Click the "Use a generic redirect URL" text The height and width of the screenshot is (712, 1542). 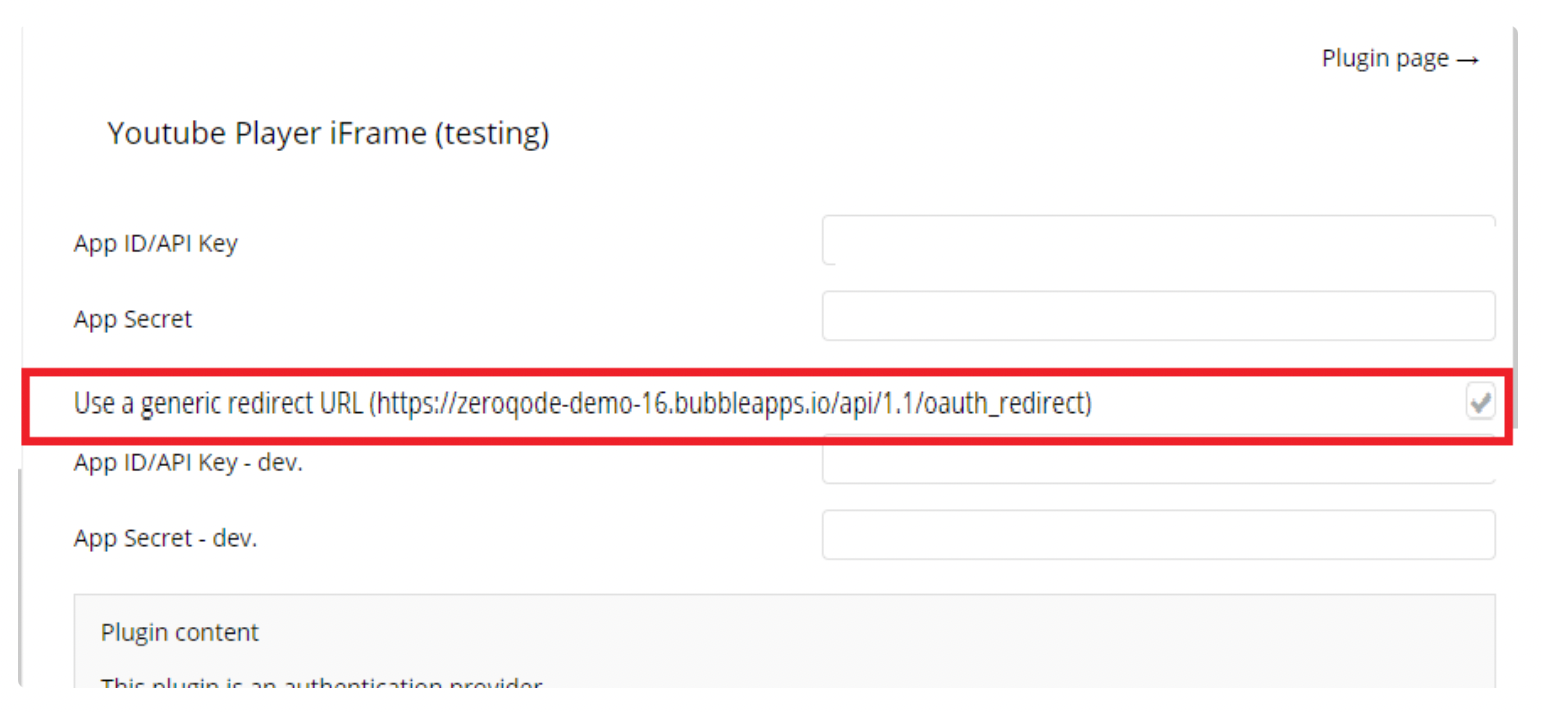click(582, 403)
